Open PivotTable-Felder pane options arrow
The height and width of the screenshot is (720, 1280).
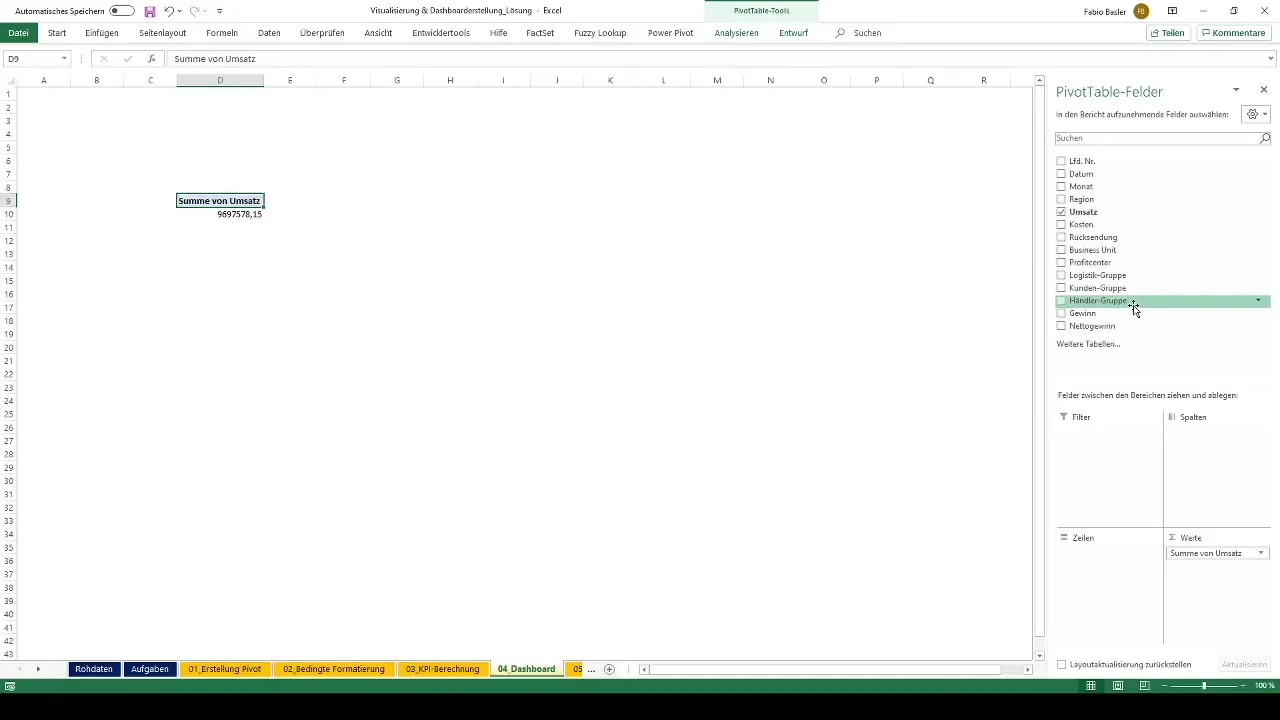(1236, 90)
